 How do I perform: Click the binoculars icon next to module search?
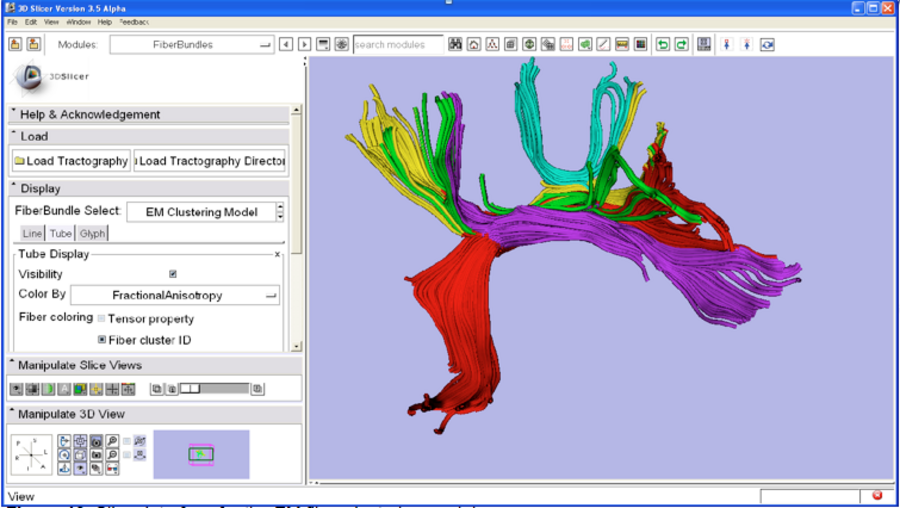coord(455,44)
